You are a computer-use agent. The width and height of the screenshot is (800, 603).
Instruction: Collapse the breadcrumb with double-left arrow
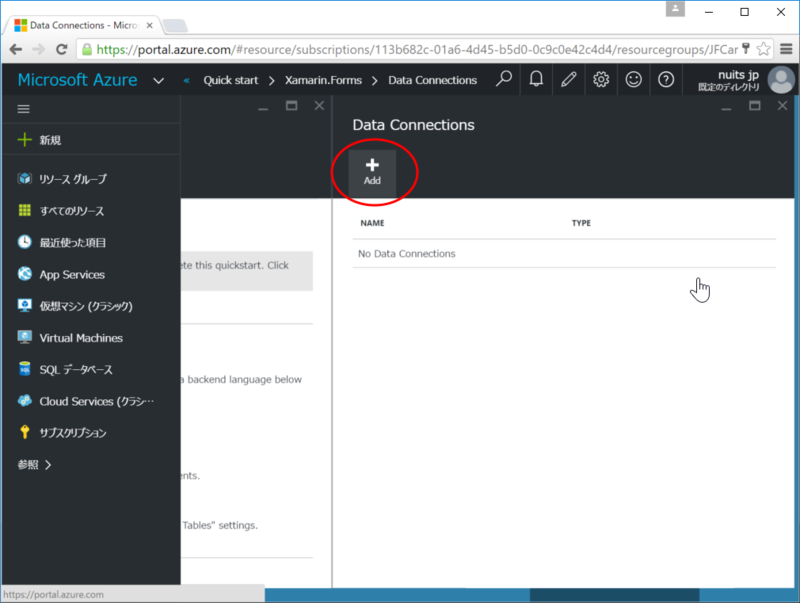click(187, 80)
